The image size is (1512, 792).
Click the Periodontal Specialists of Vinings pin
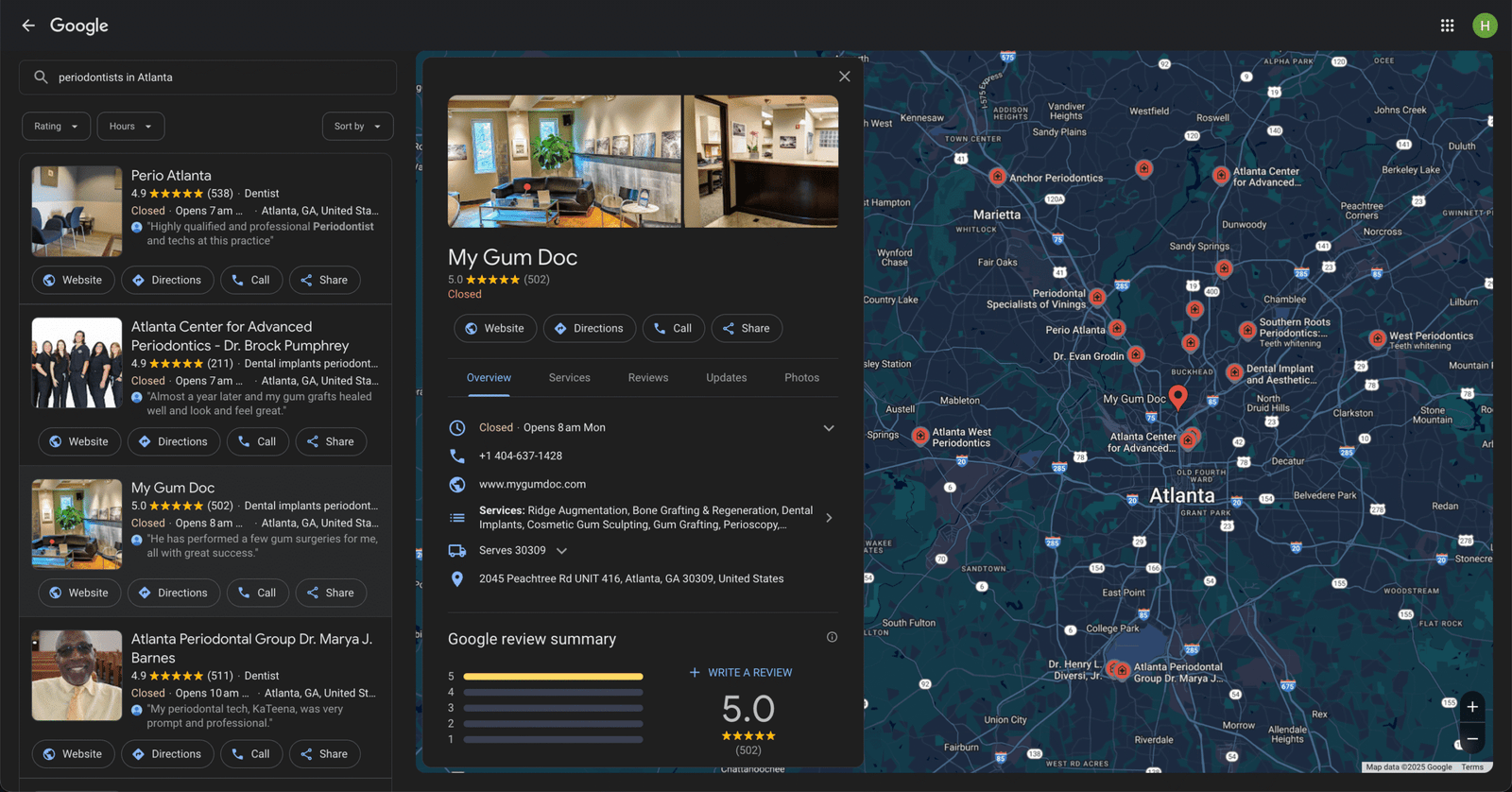pos(1097,298)
